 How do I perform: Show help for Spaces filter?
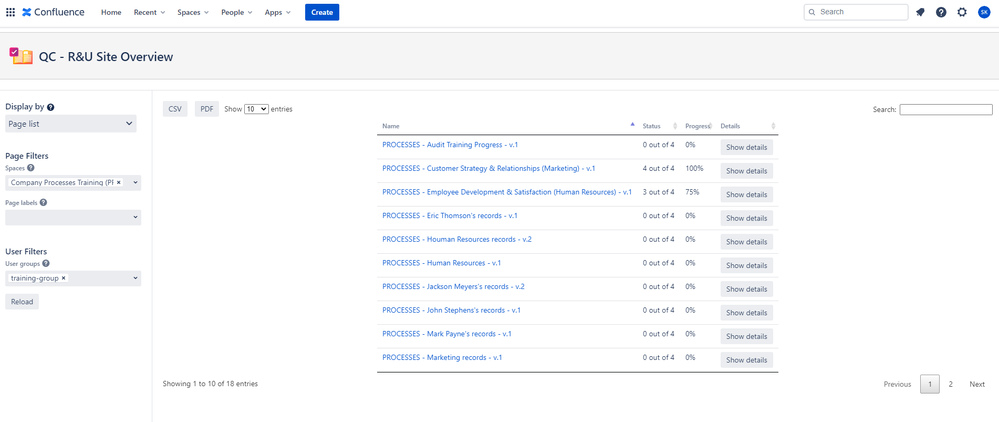pos(31,168)
